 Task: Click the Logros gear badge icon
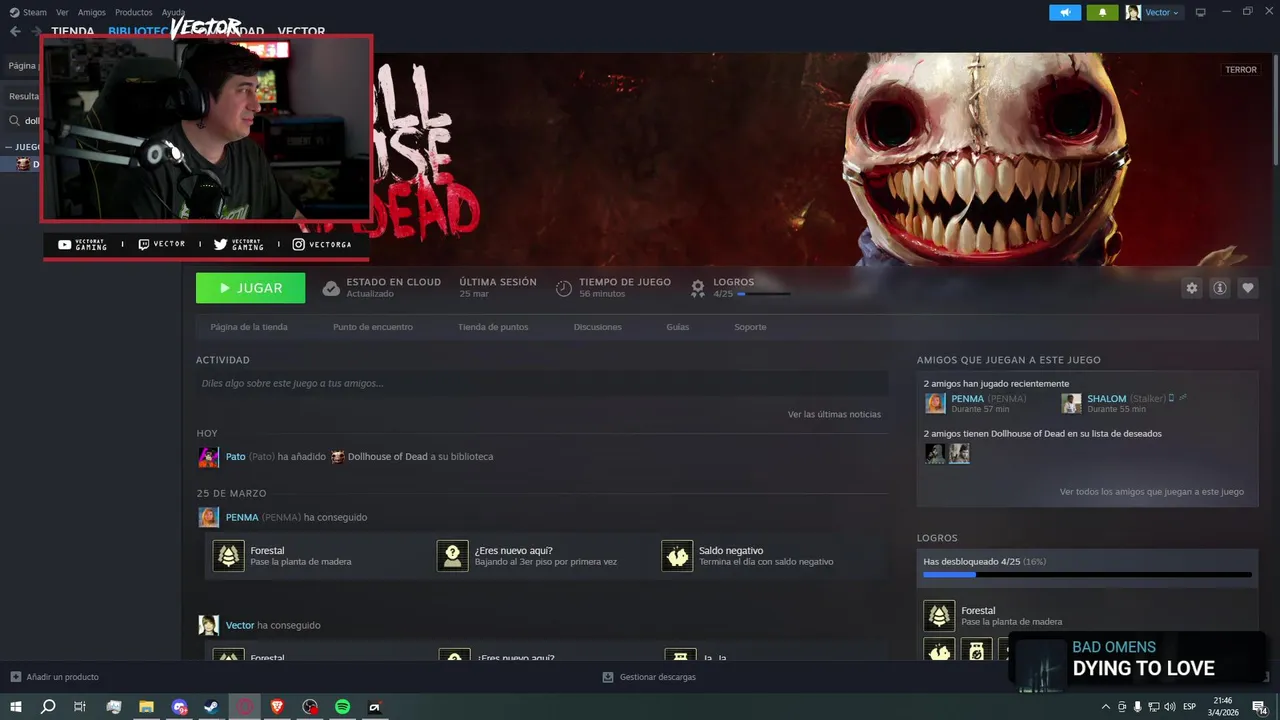point(698,288)
